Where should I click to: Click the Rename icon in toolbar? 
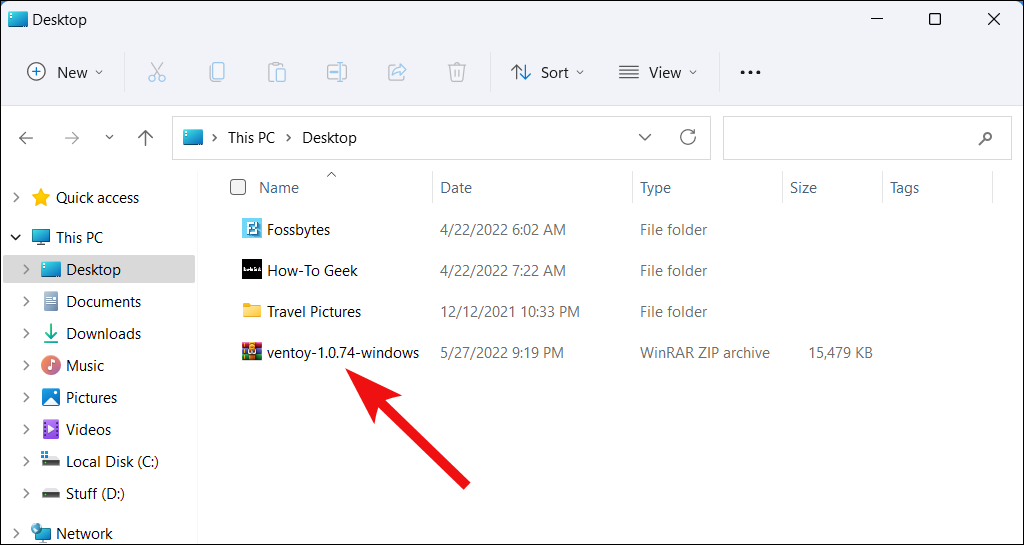coord(337,72)
